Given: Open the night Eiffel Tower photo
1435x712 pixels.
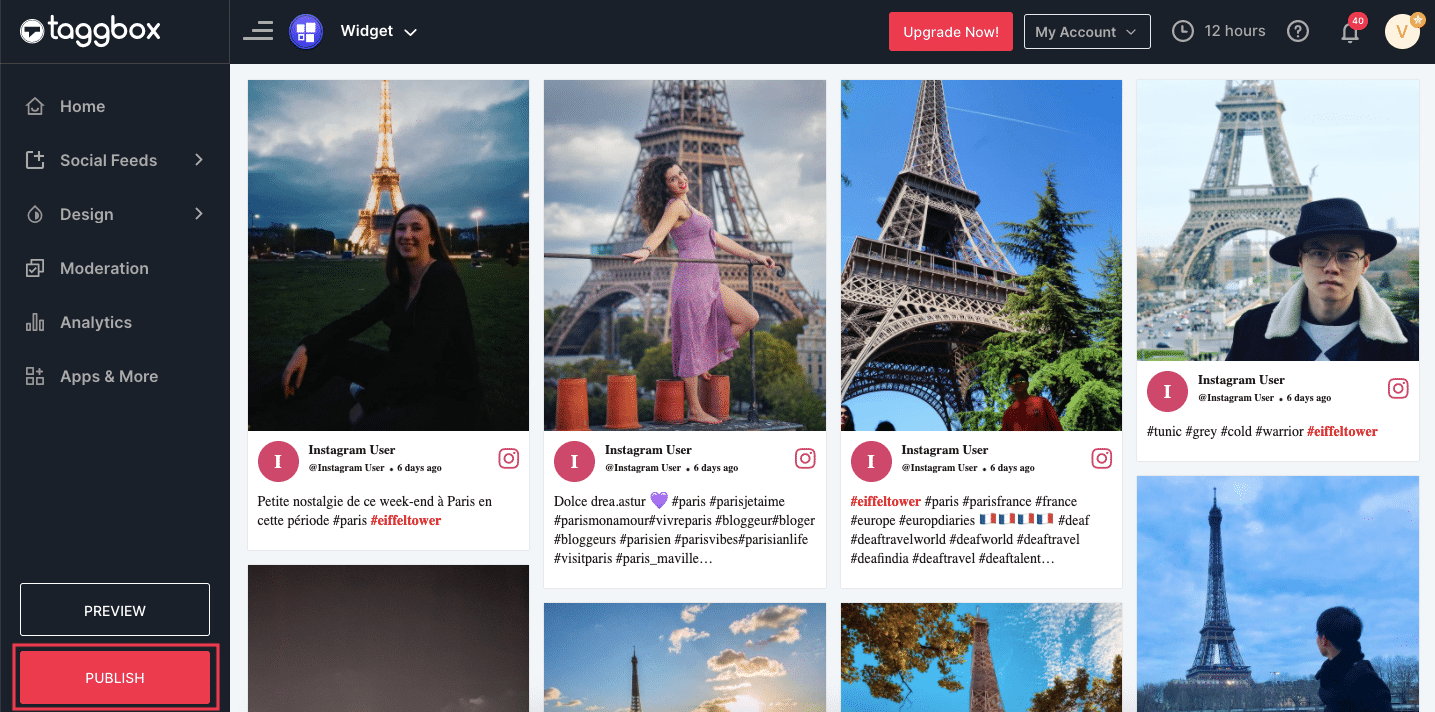Looking at the screenshot, I should [388, 255].
